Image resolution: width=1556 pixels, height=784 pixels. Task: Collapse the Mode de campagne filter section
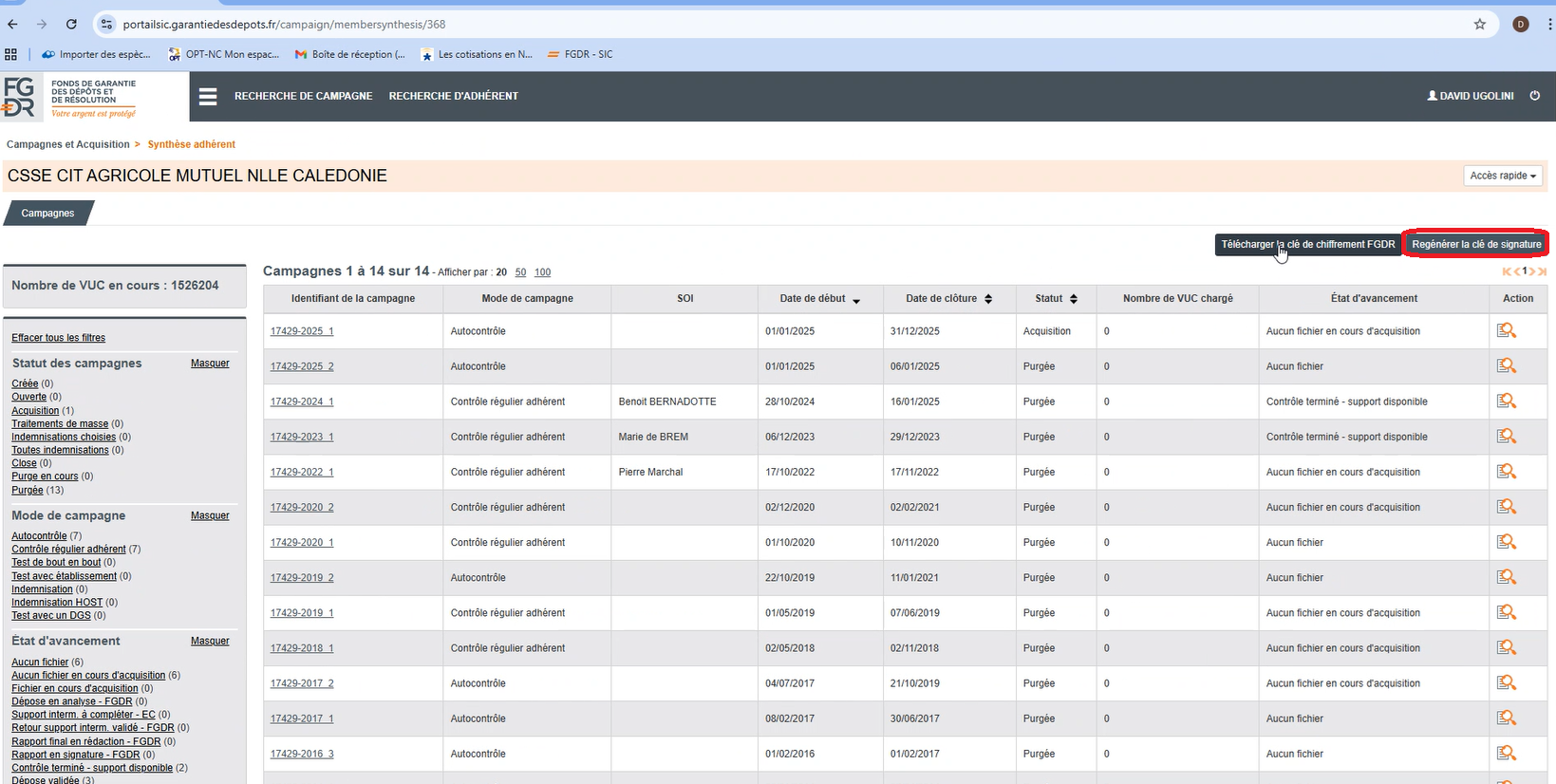click(x=210, y=516)
